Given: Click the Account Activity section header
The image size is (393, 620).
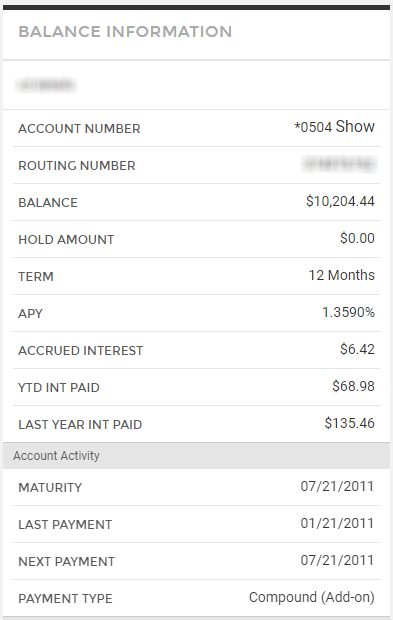Looking at the screenshot, I should pyautogui.click(x=196, y=456).
